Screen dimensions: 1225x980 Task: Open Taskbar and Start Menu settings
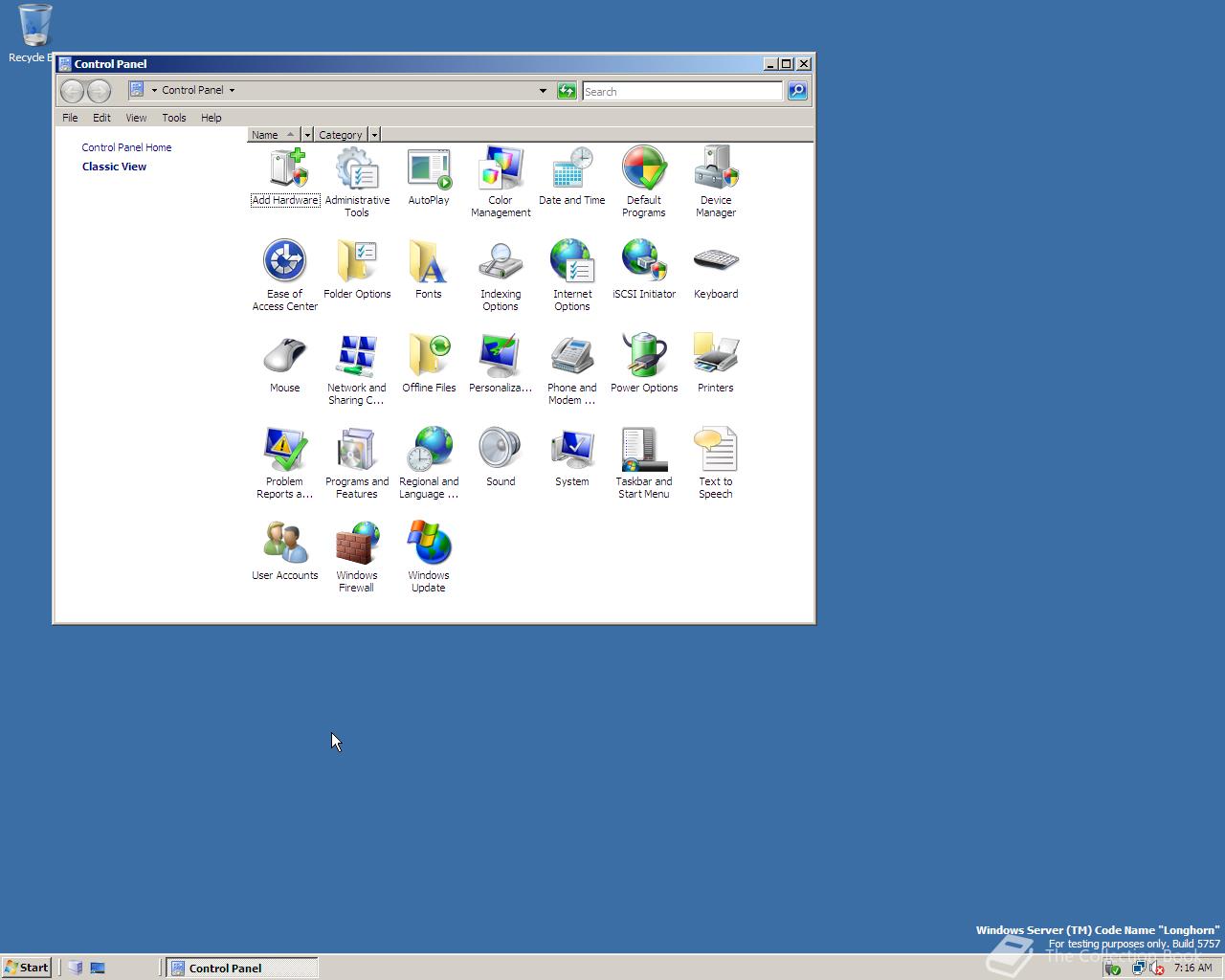(x=644, y=463)
